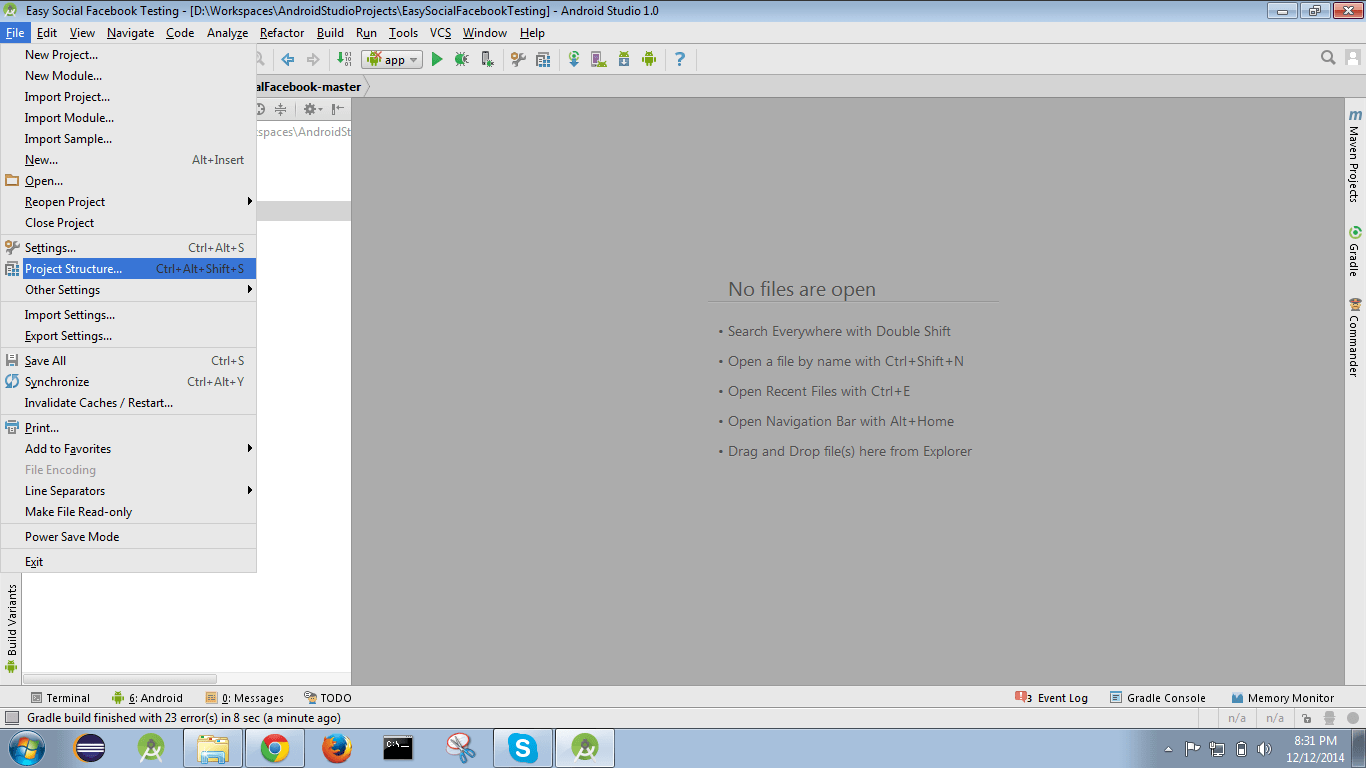Viewport: 1366px width, 768px height.
Task: Open Eclipse from the taskbar
Action: click(89, 748)
